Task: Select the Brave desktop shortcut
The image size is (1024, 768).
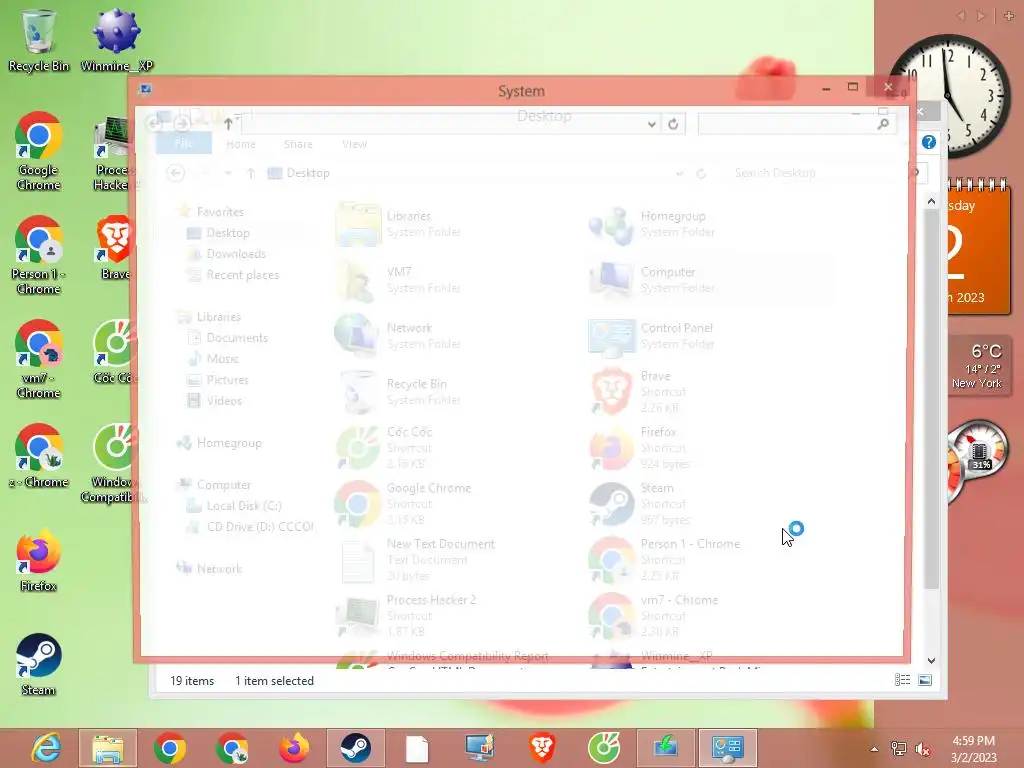Action: (115, 248)
